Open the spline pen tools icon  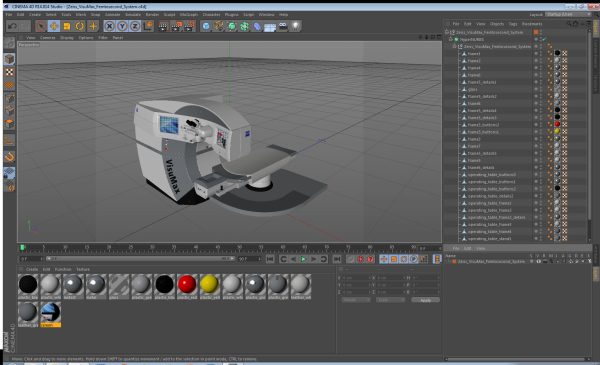219,26
